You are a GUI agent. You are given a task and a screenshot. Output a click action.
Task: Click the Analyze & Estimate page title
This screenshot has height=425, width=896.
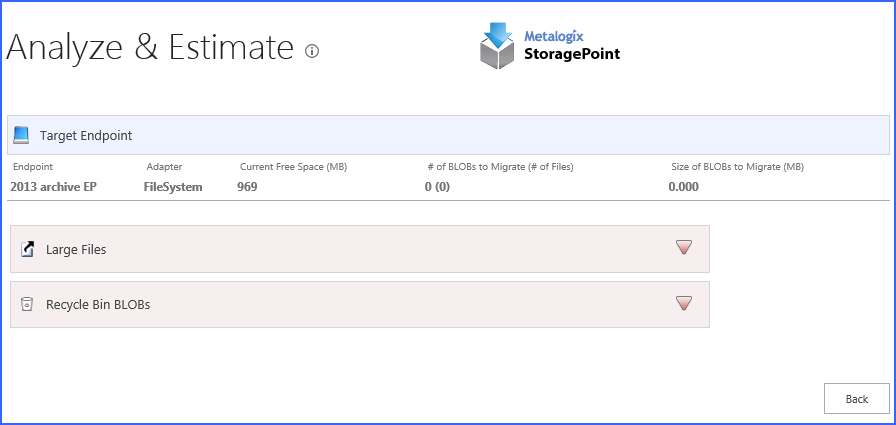[150, 48]
